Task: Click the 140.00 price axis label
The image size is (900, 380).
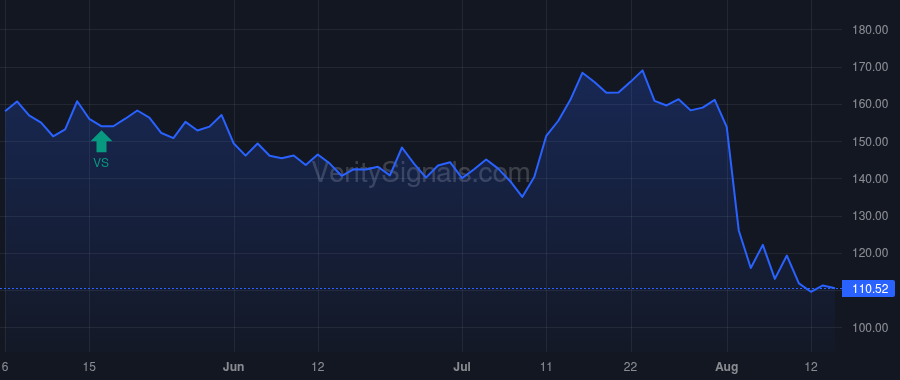Action: pos(870,179)
